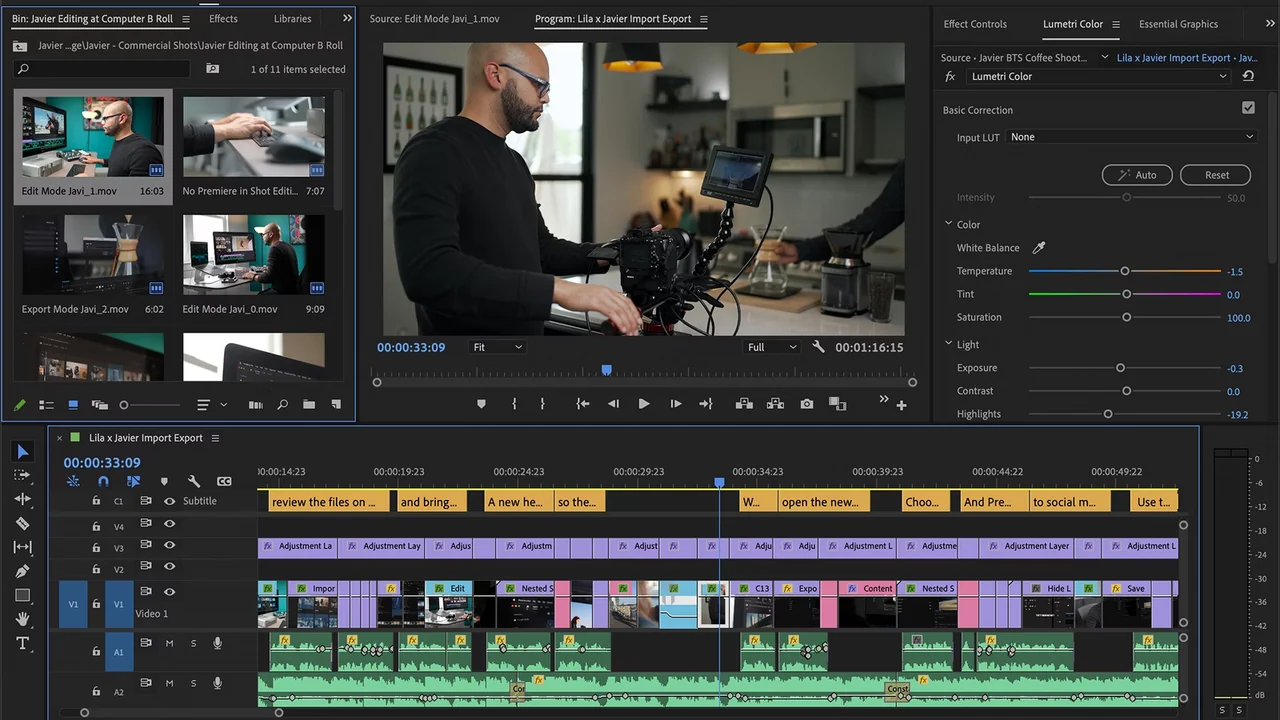Step forward one frame
1280x720 pixels.
(675, 404)
